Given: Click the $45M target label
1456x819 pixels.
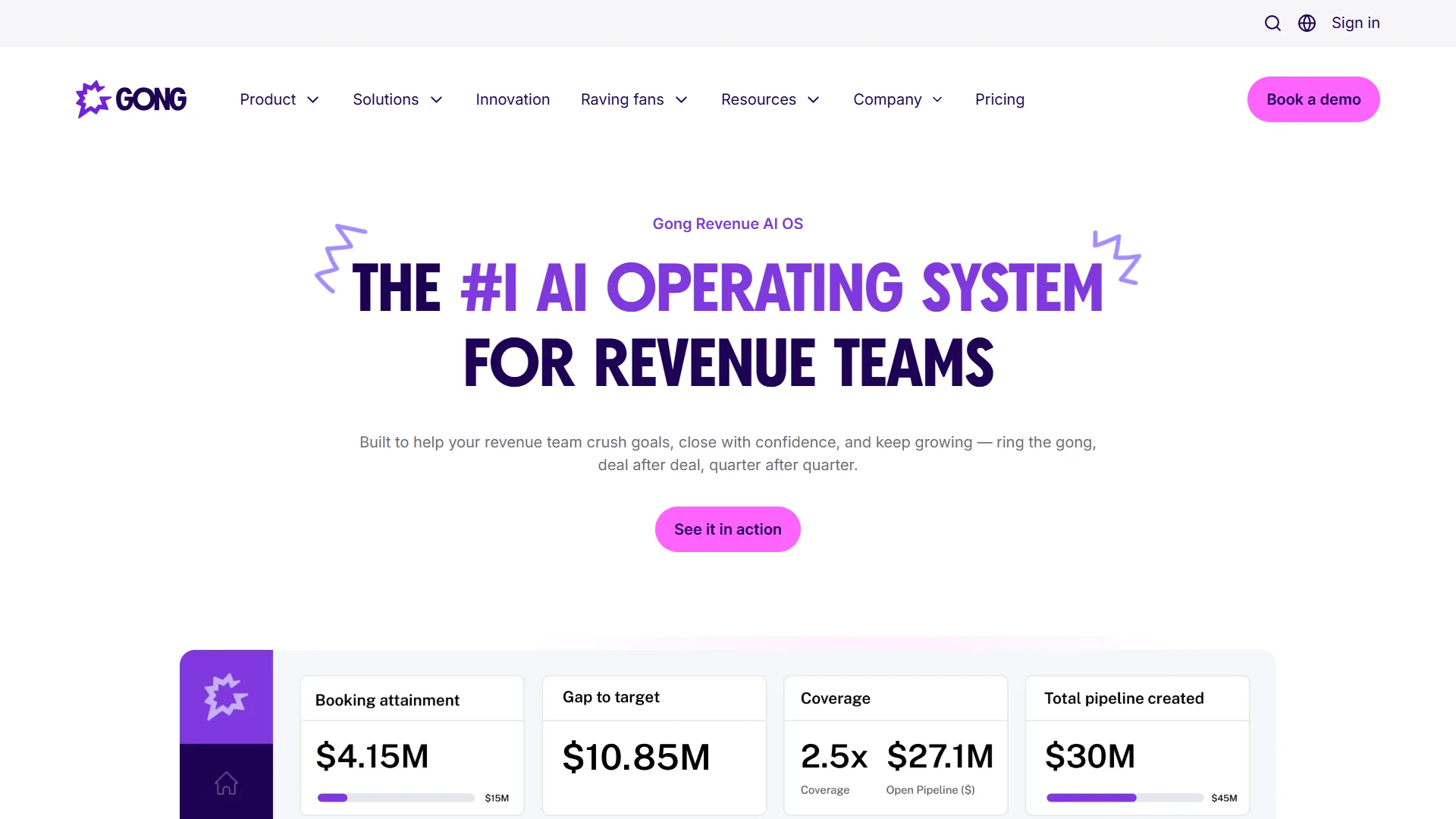Looking at the screenshot, I should 1224,798.
